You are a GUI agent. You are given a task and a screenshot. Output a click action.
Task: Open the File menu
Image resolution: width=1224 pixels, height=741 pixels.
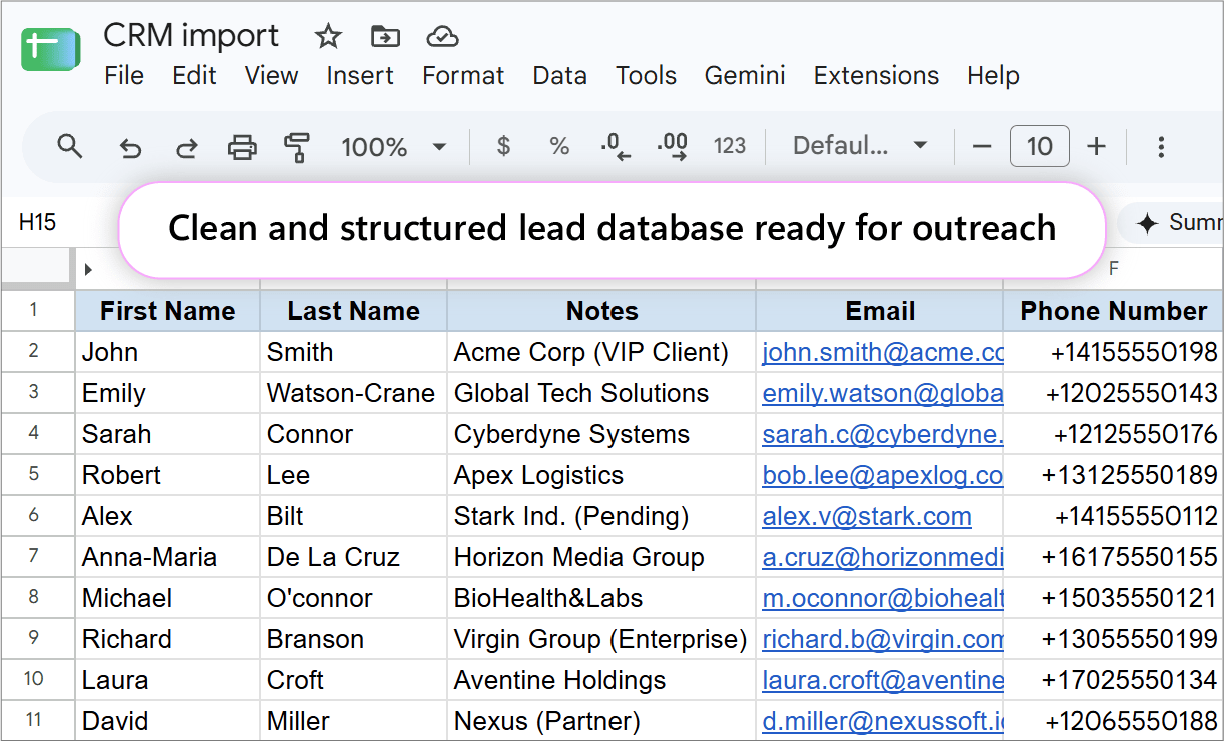[x=124, y=76]
